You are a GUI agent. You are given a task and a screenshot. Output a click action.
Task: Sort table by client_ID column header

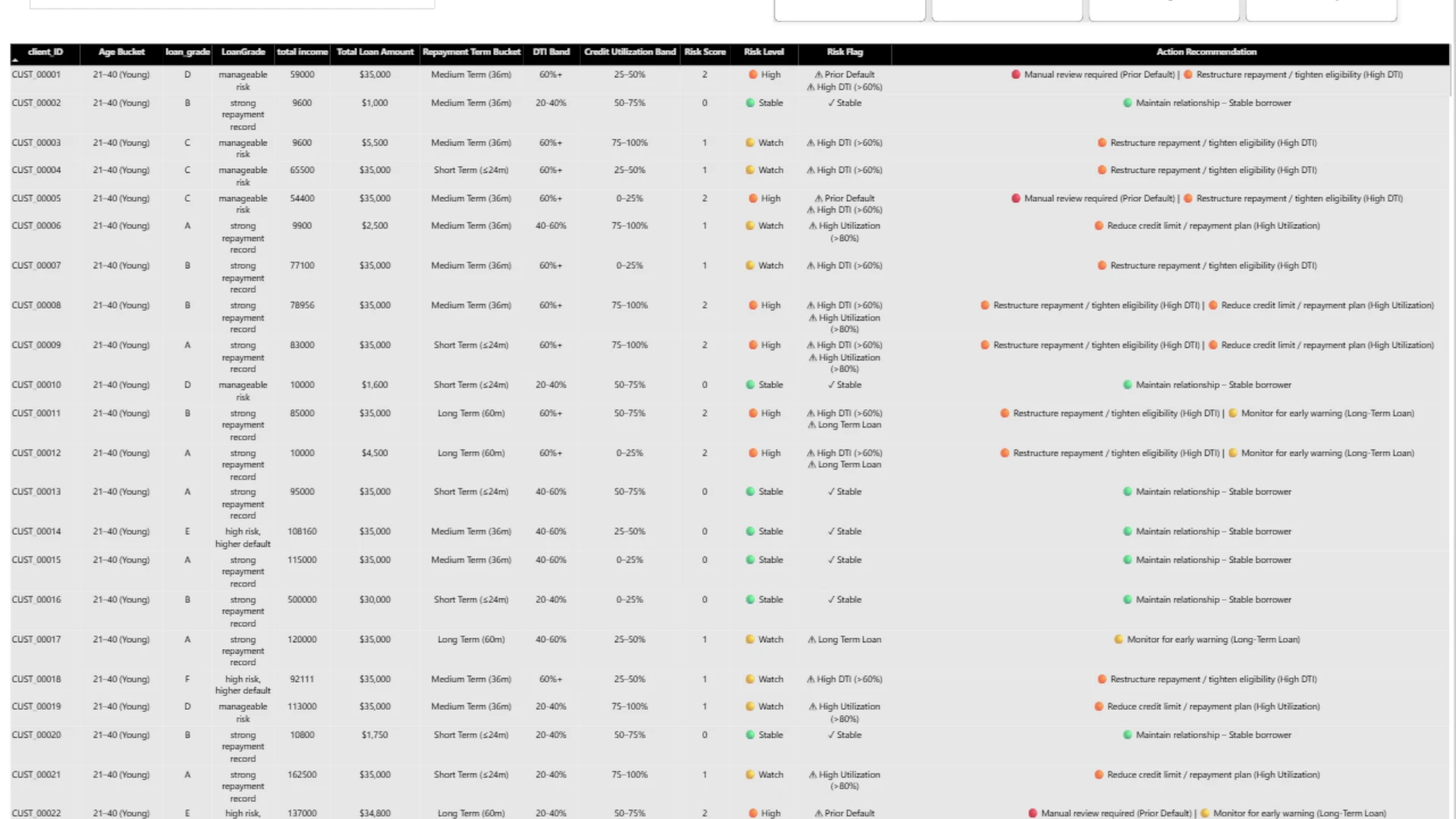point(45,52)
